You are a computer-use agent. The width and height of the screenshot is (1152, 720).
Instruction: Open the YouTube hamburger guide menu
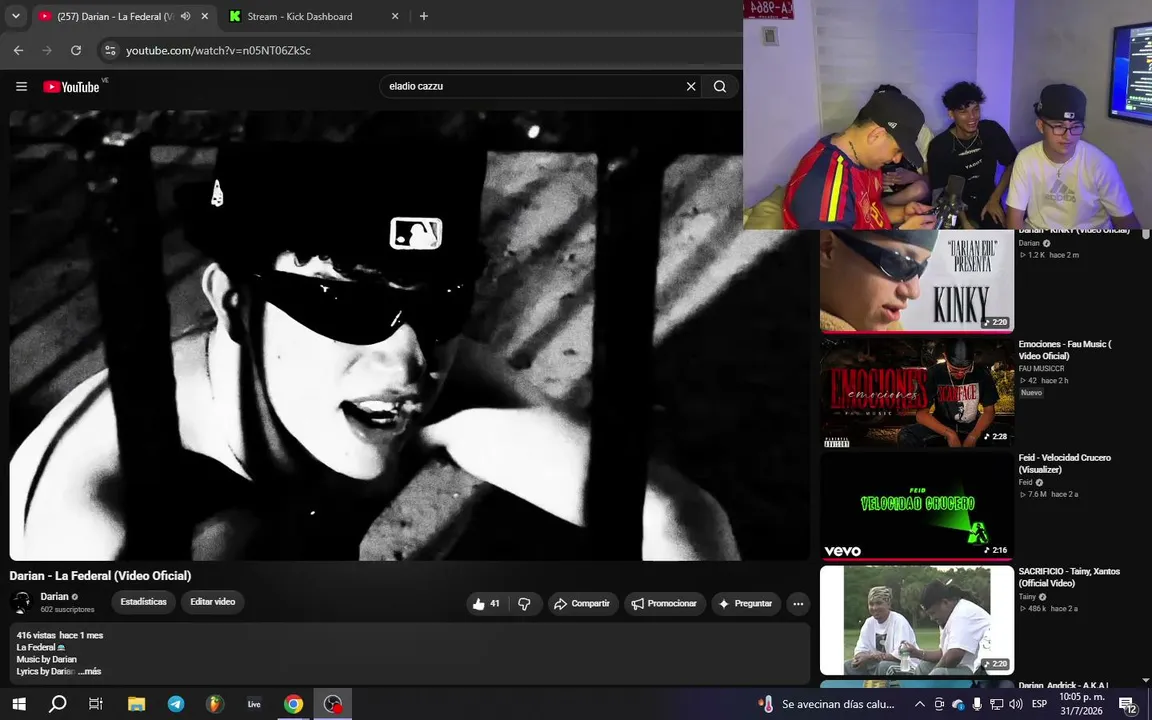[21, 87]
